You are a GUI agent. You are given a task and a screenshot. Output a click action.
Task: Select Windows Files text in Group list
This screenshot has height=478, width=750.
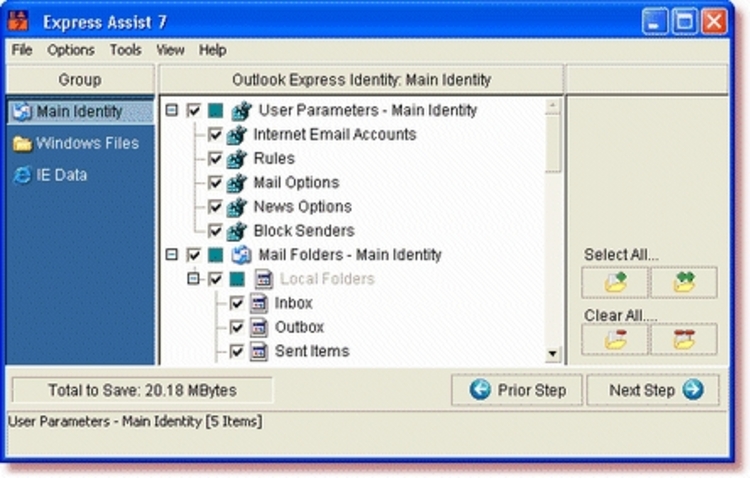click(88, 143)
